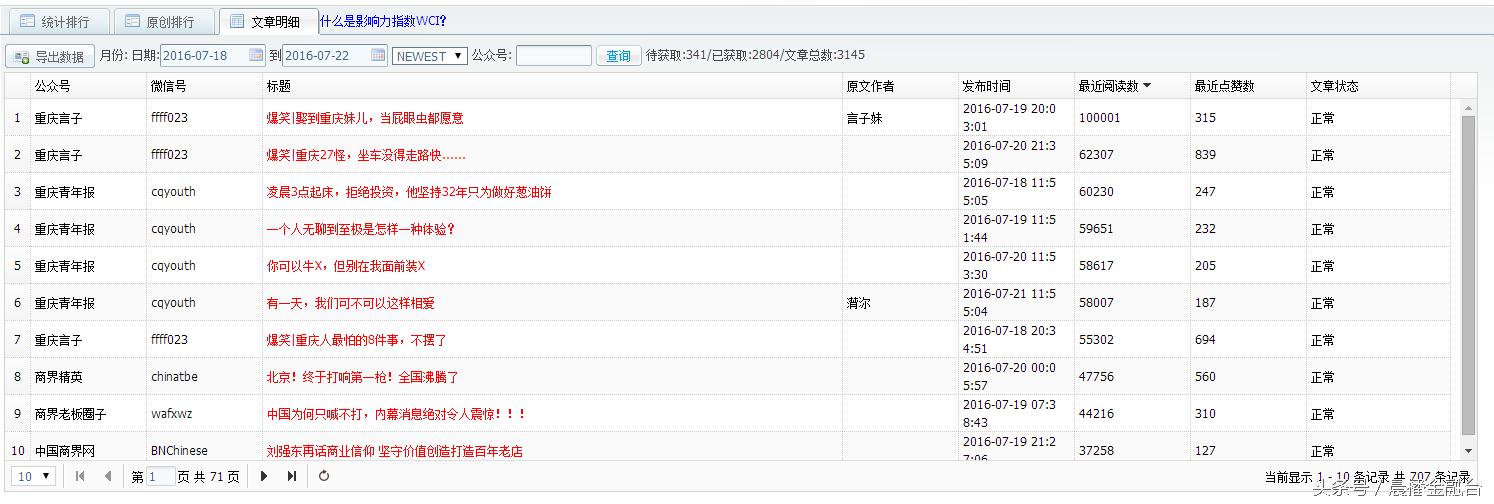This screenshot has width=1494, height=504.
Task: Open article 你可以牛X，但别在我面前装X
Action: pos(346,266)
